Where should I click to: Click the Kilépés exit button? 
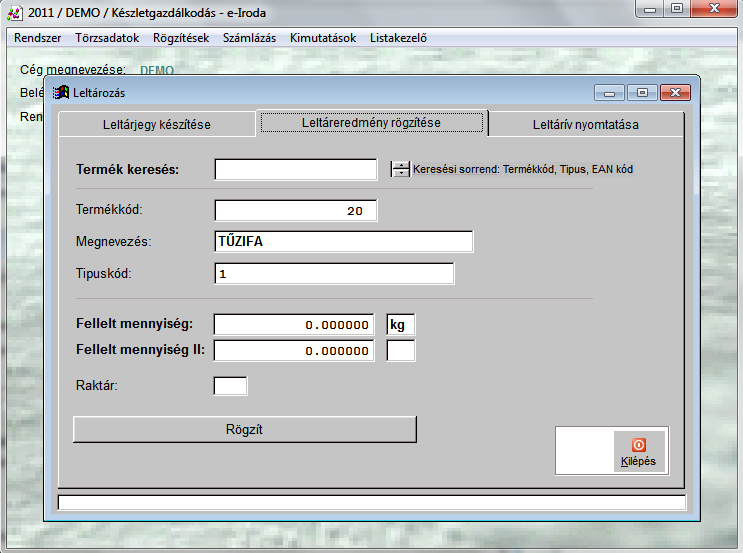tap(638, 452)
